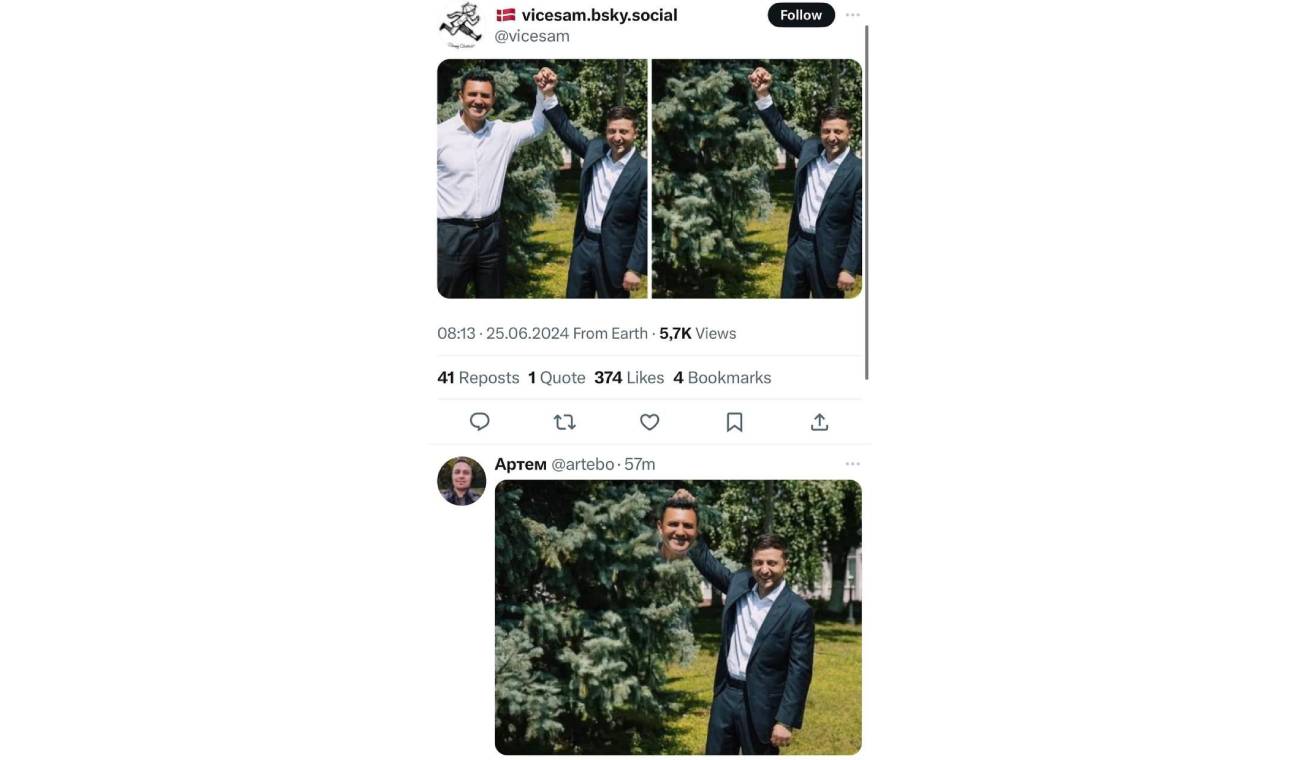
Task: Click the reply speech bubble icon
Action: (480, 422)
